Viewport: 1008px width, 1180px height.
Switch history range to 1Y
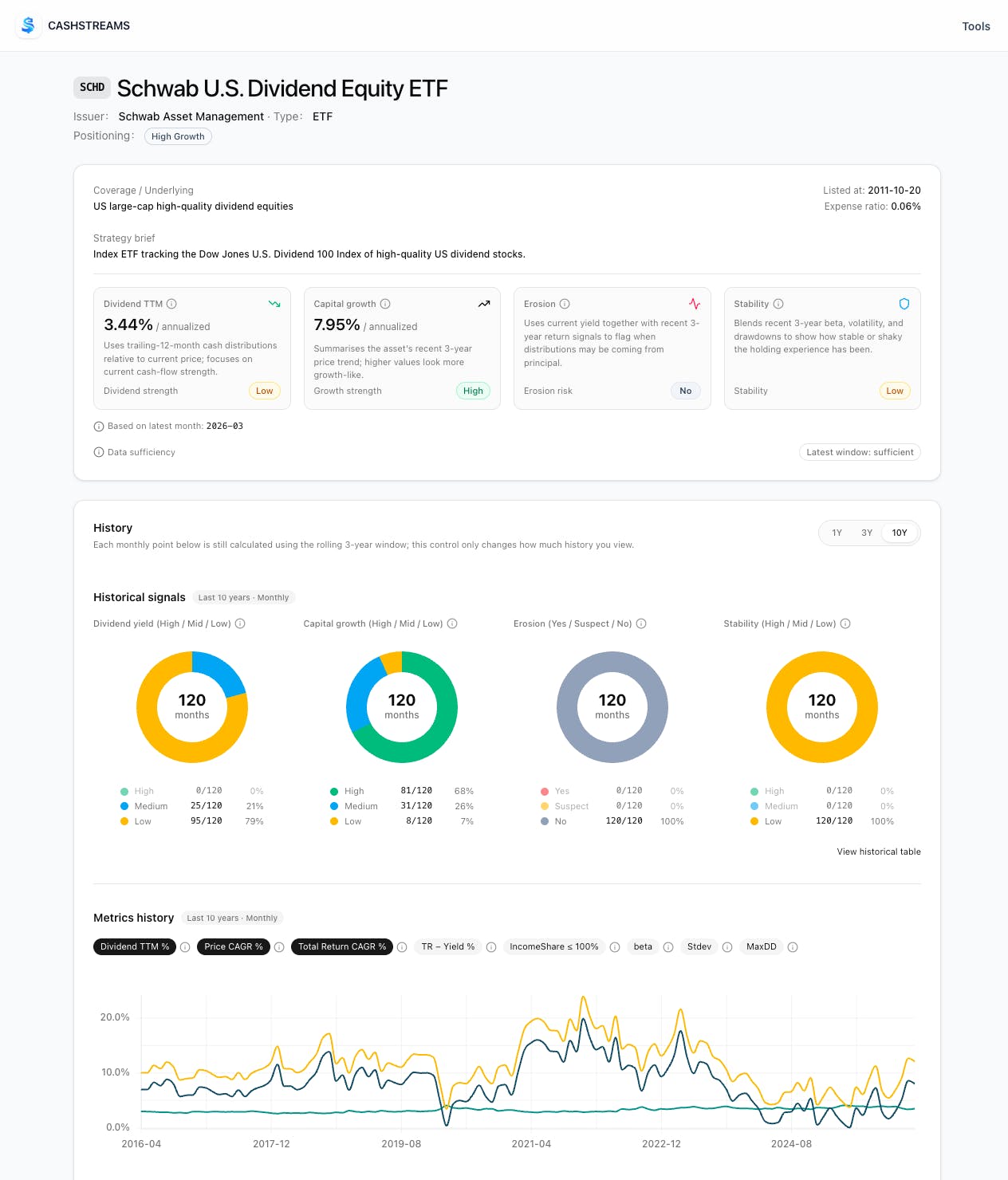coord(837,533)
